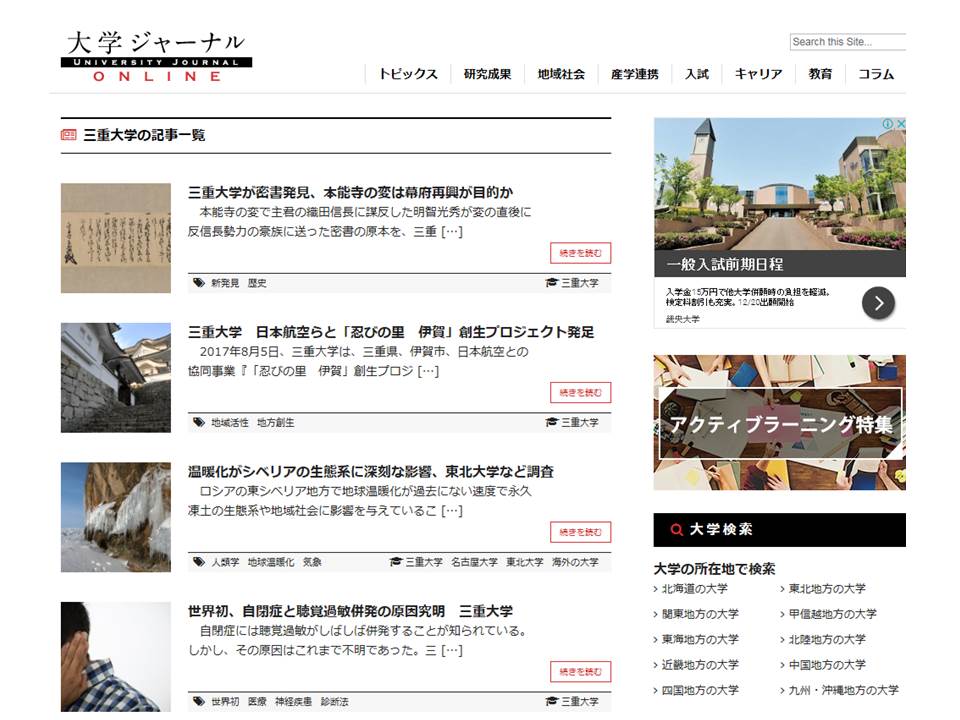Focus the Search this Site field

pyautogui.click(x=848, y=42)
